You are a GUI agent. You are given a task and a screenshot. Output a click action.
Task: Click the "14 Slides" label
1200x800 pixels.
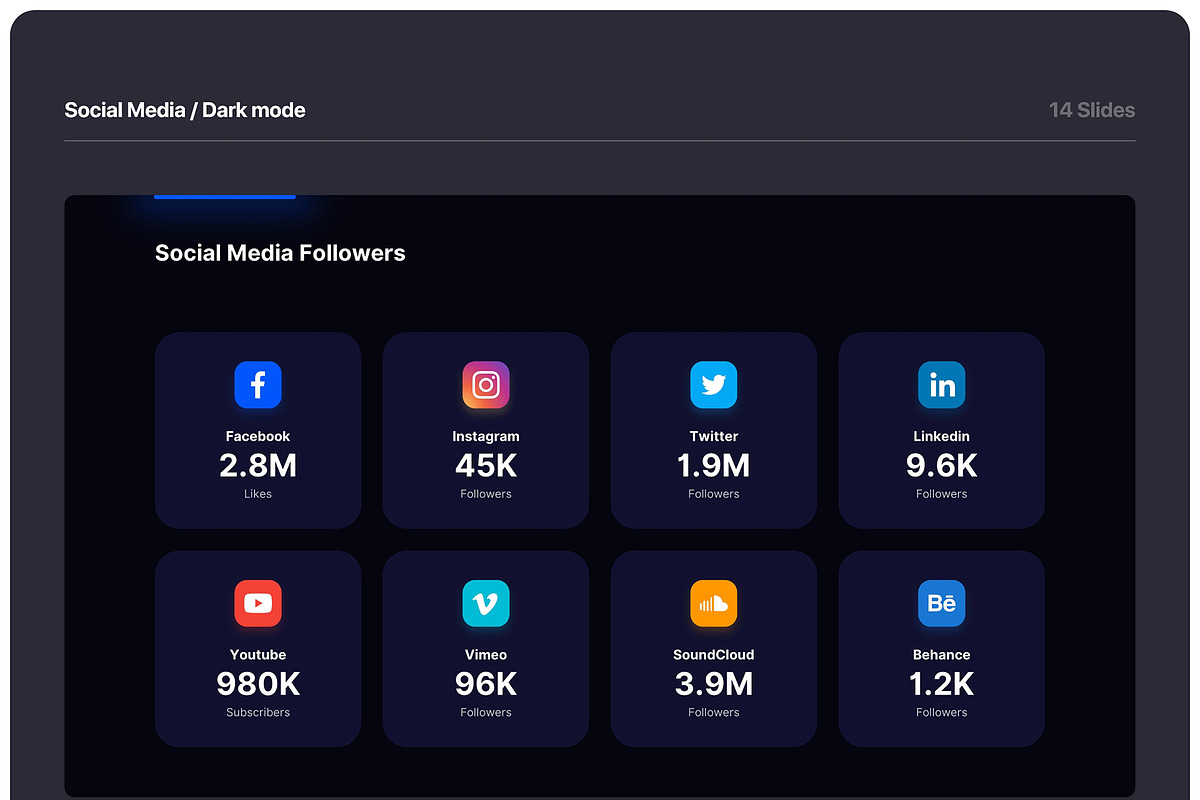(1092, 110)
